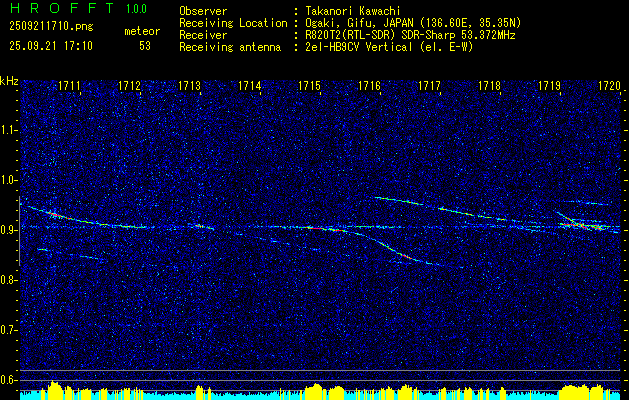Viewport: 629px width, 400px height.
Task: Click the 1720 time axis marker
Action: tap(609, 85)
